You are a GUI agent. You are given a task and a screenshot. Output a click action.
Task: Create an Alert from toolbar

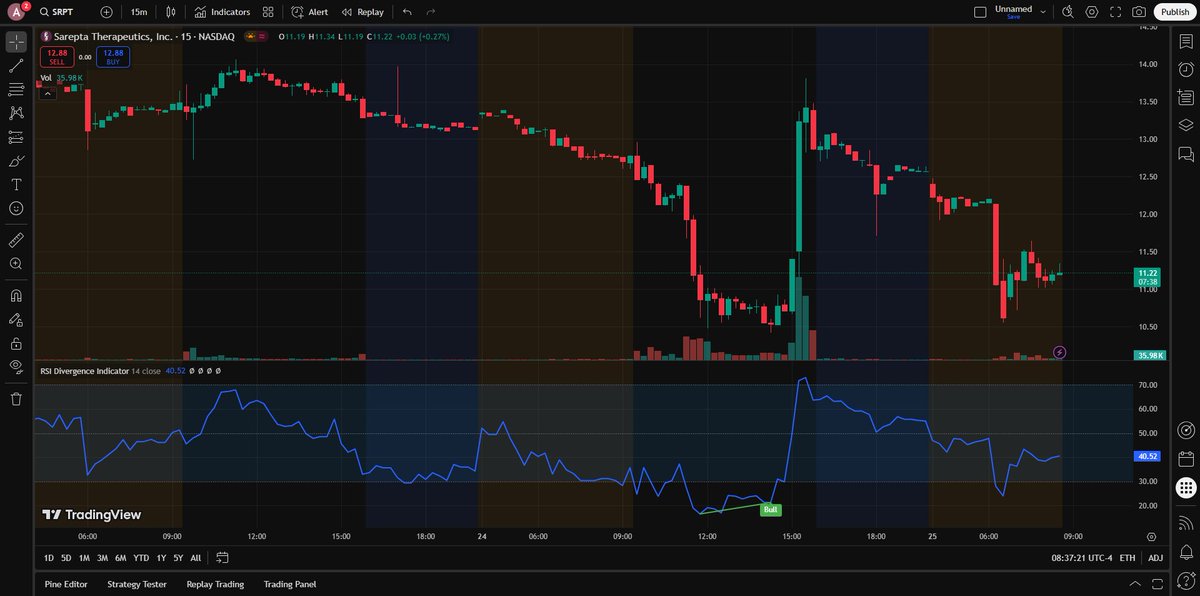(310, 12)
